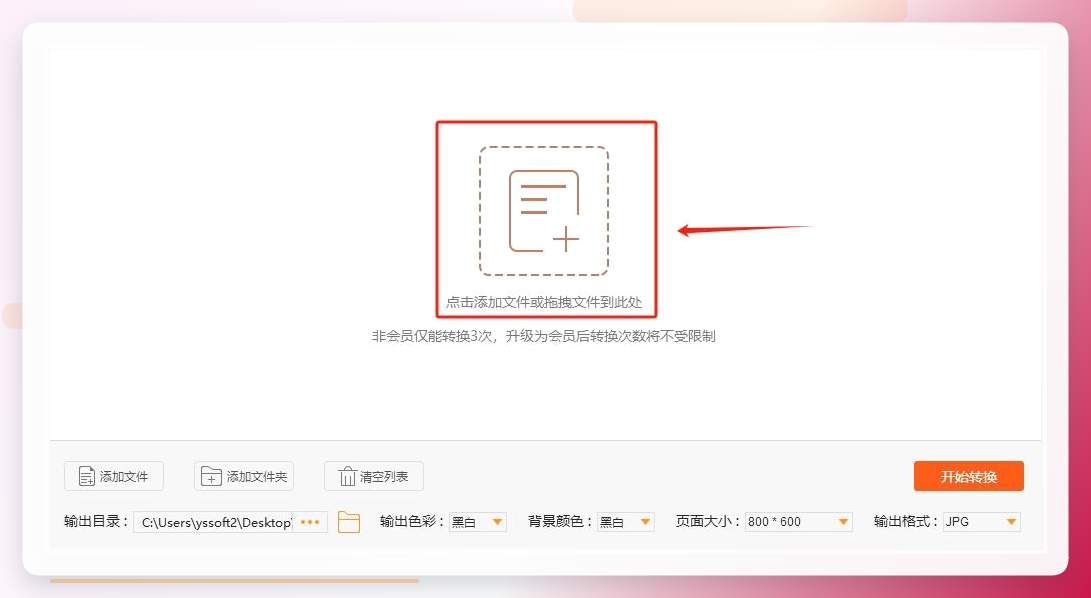Viewport: 1091px width, 598px height.
Task: Click the three-dots browse button for output directory
Action: (x=310, y=521)
